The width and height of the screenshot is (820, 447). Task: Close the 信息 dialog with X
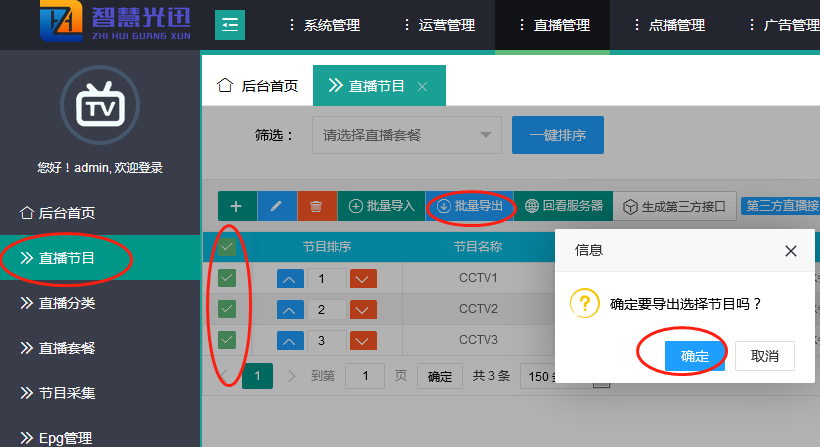[x=790, y=251]
